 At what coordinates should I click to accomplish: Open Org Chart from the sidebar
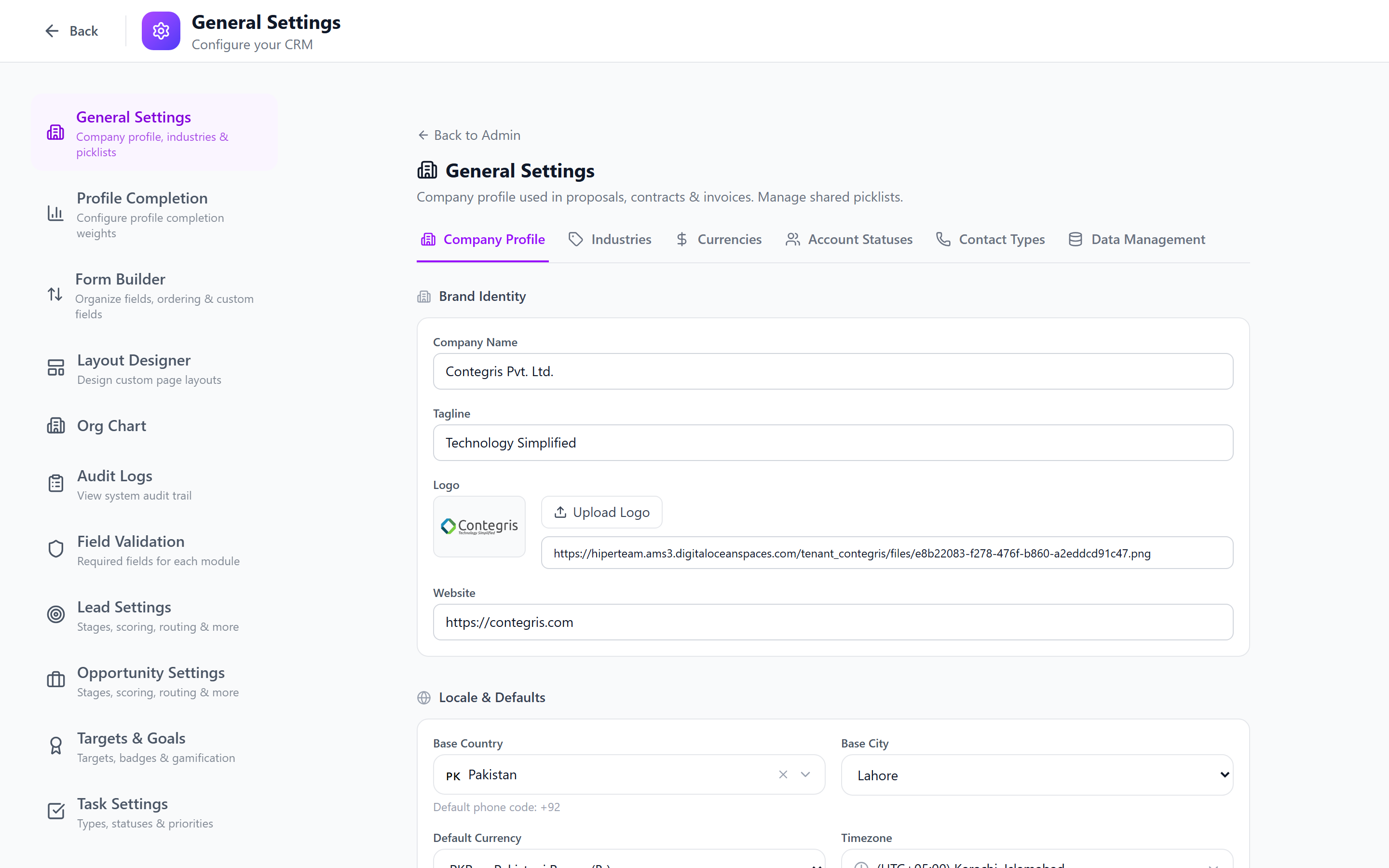pyautogui.click(x=155, y=426)
